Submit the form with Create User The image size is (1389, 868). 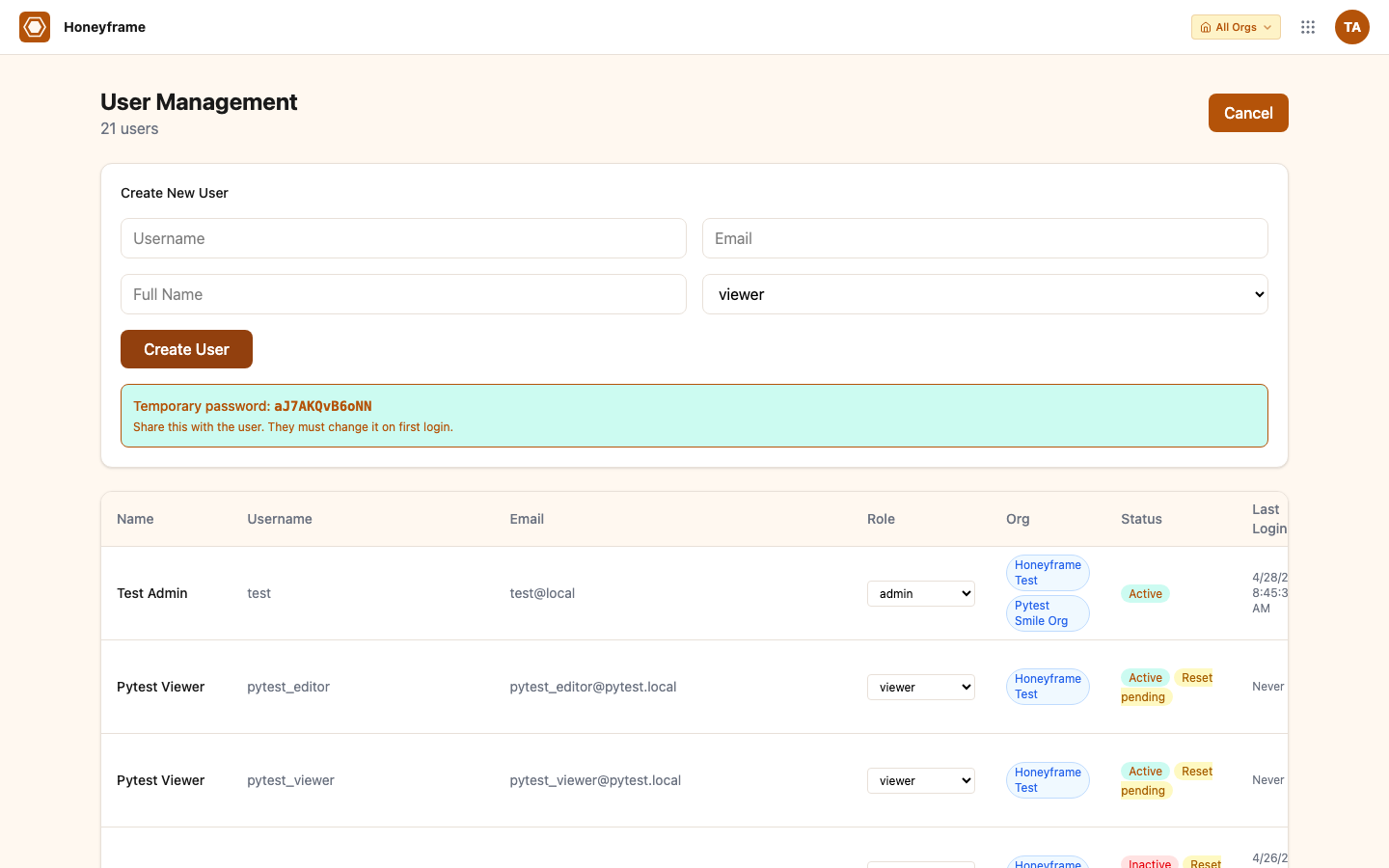[186, 349]
